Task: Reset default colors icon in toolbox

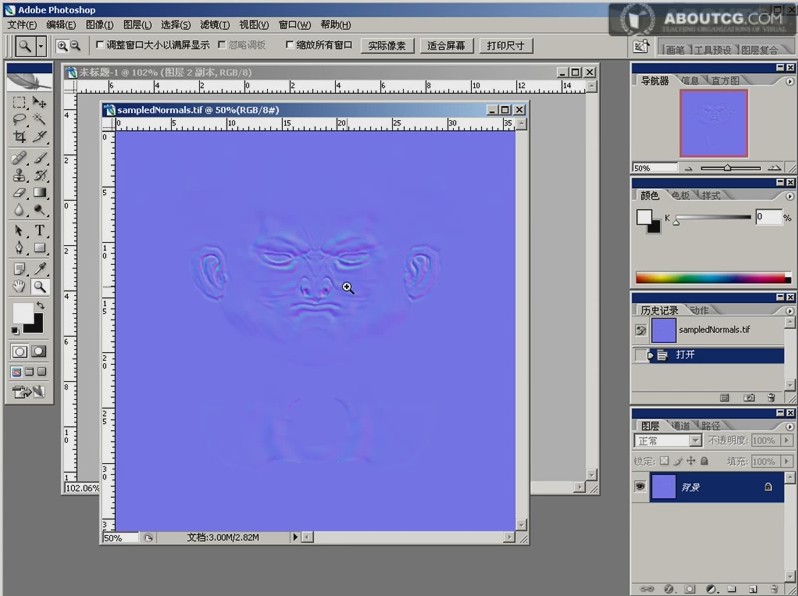Action: tap(15, 331)
